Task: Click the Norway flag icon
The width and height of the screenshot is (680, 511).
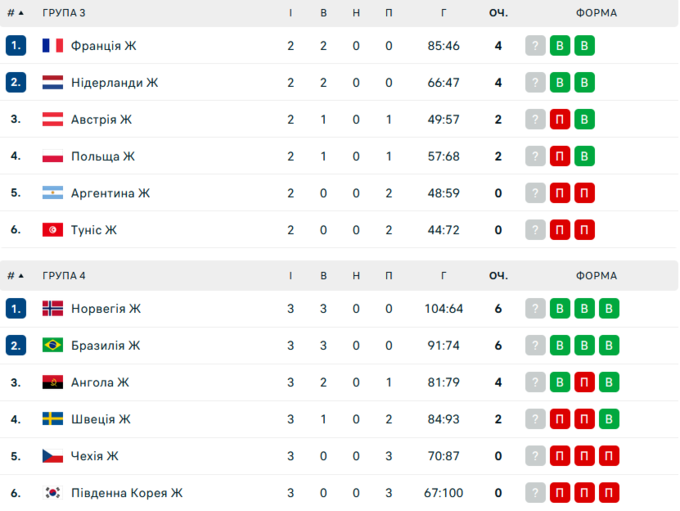Action: [x=53, y=309]
